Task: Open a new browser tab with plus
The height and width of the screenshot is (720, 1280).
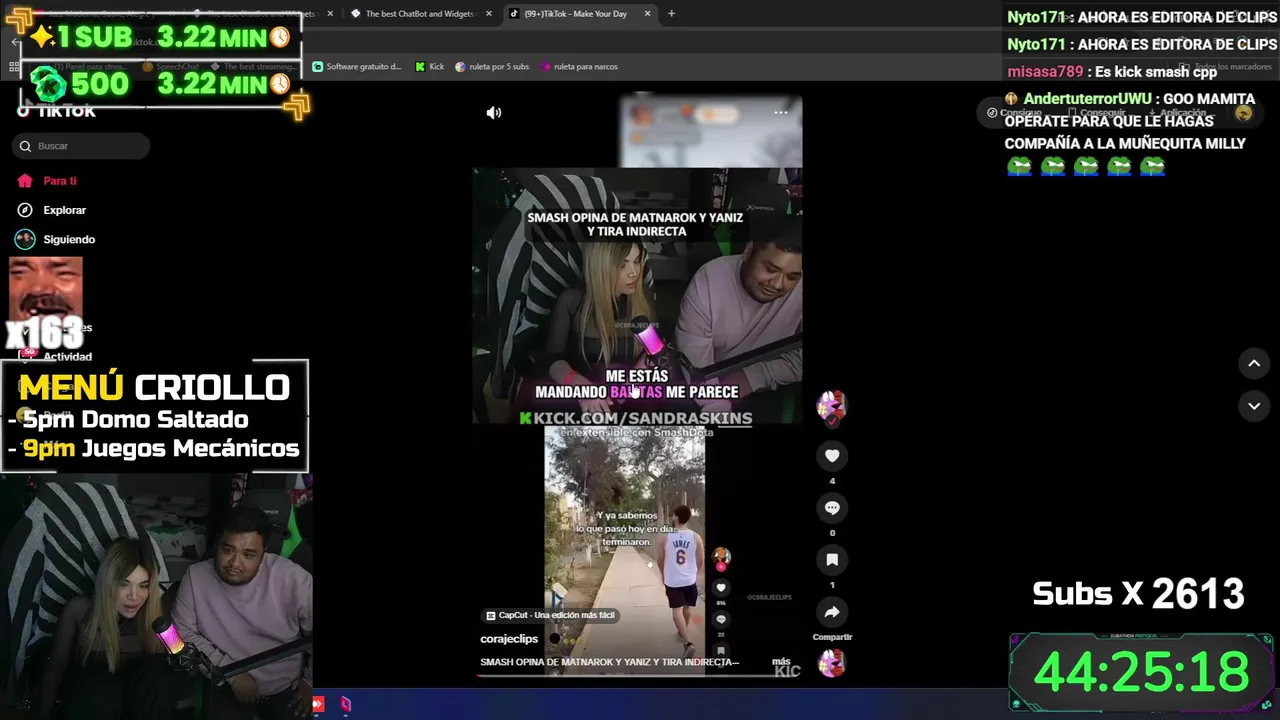Action: pos(671,14)
